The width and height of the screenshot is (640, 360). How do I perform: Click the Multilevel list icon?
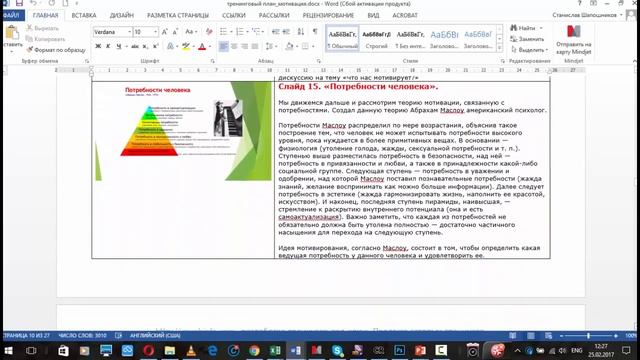[256, 32]
